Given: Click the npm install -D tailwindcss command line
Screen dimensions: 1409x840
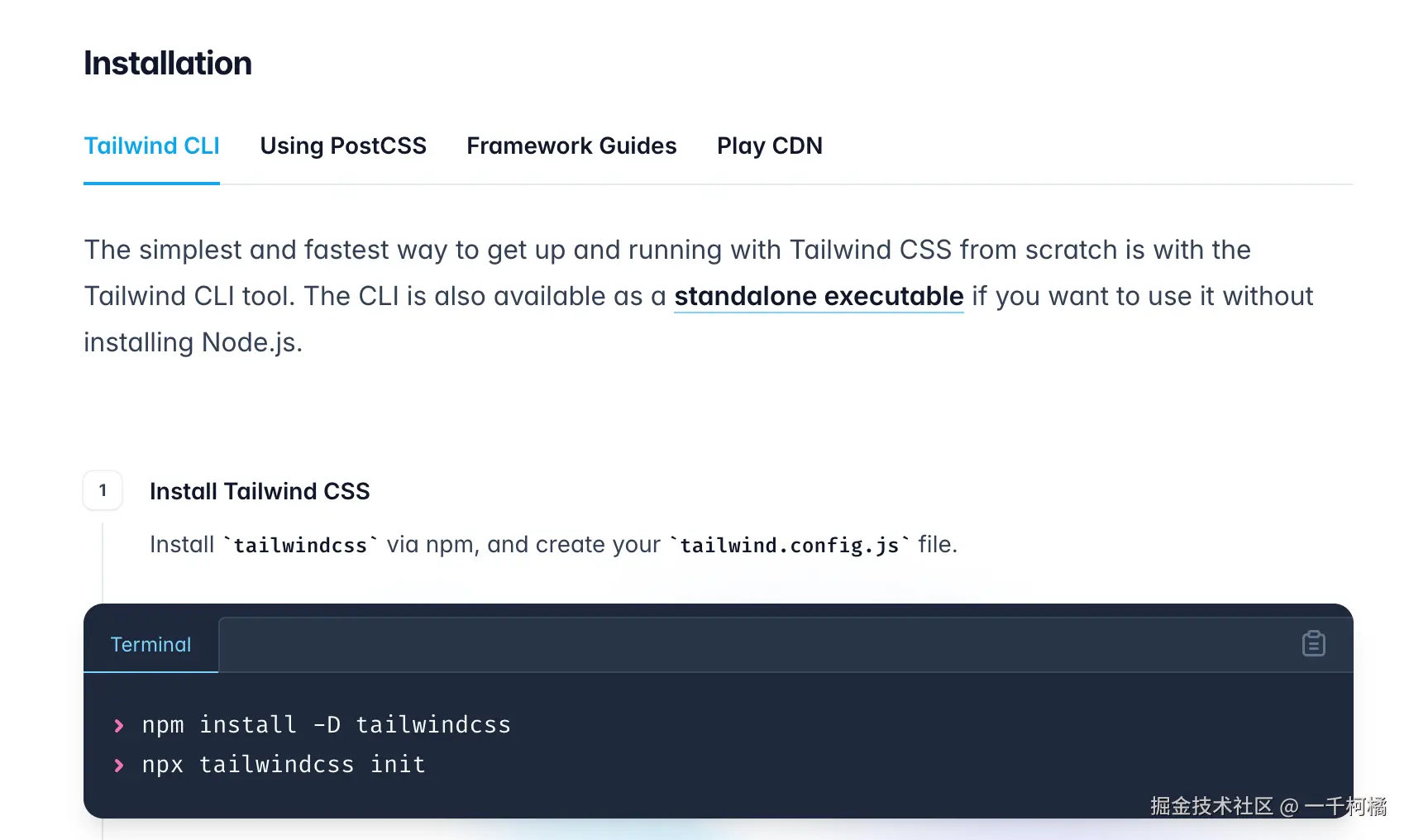Looking at the screenshot, I should [x=326, y=724].
